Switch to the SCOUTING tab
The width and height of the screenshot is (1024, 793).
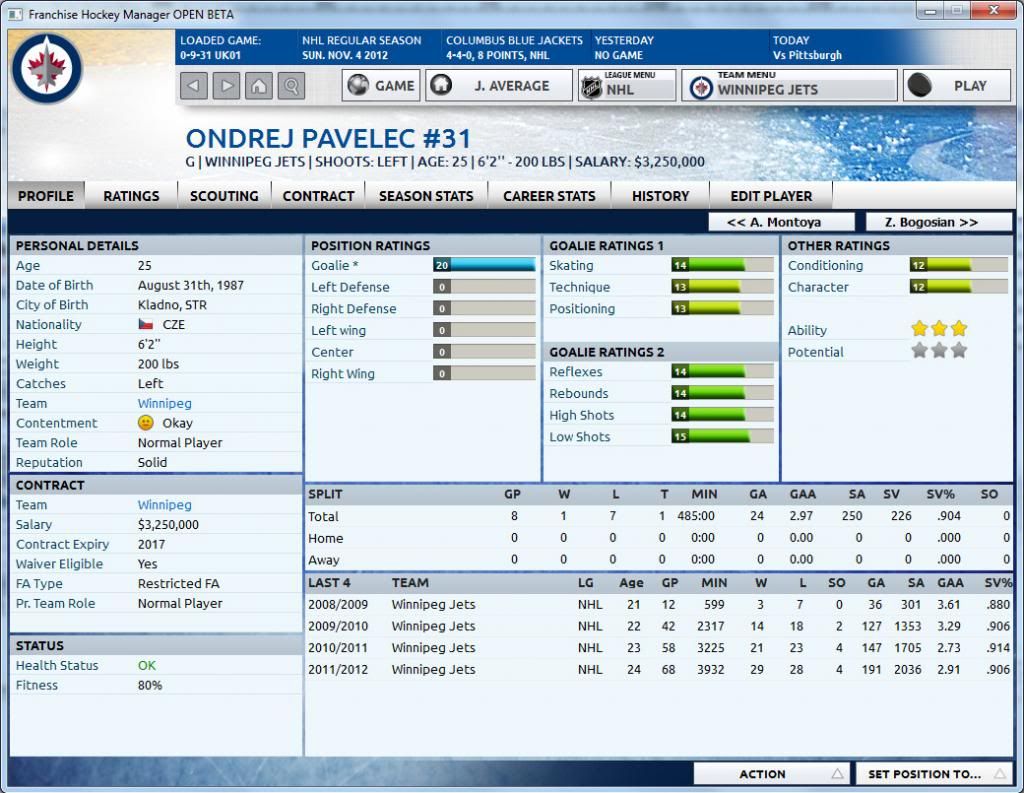click(x=224, y=196)
